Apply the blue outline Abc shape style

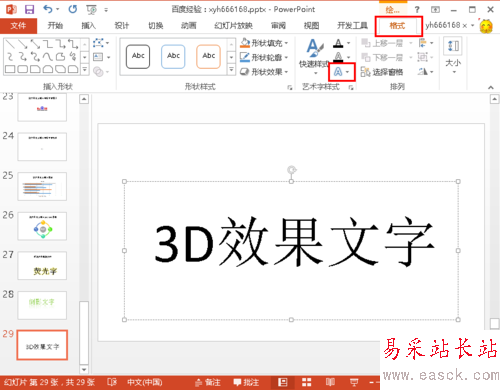[173, 57]
